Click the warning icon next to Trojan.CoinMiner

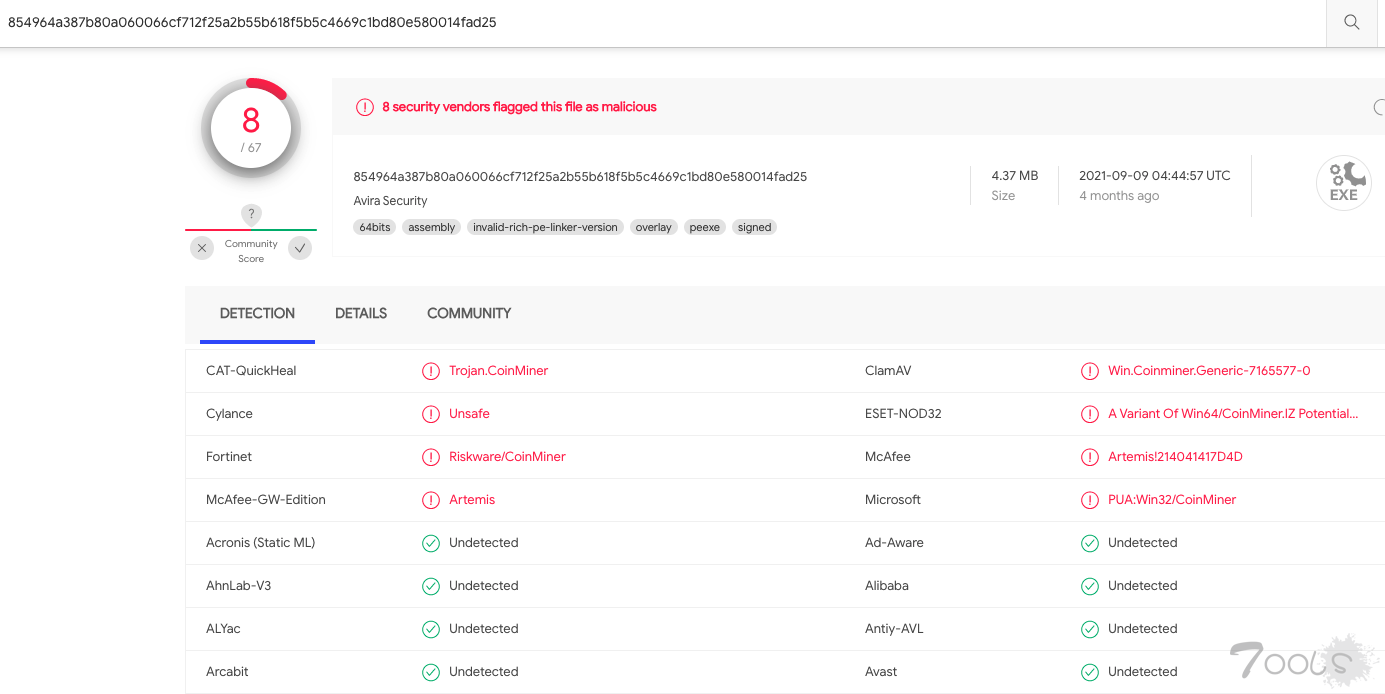click(431, 371)
